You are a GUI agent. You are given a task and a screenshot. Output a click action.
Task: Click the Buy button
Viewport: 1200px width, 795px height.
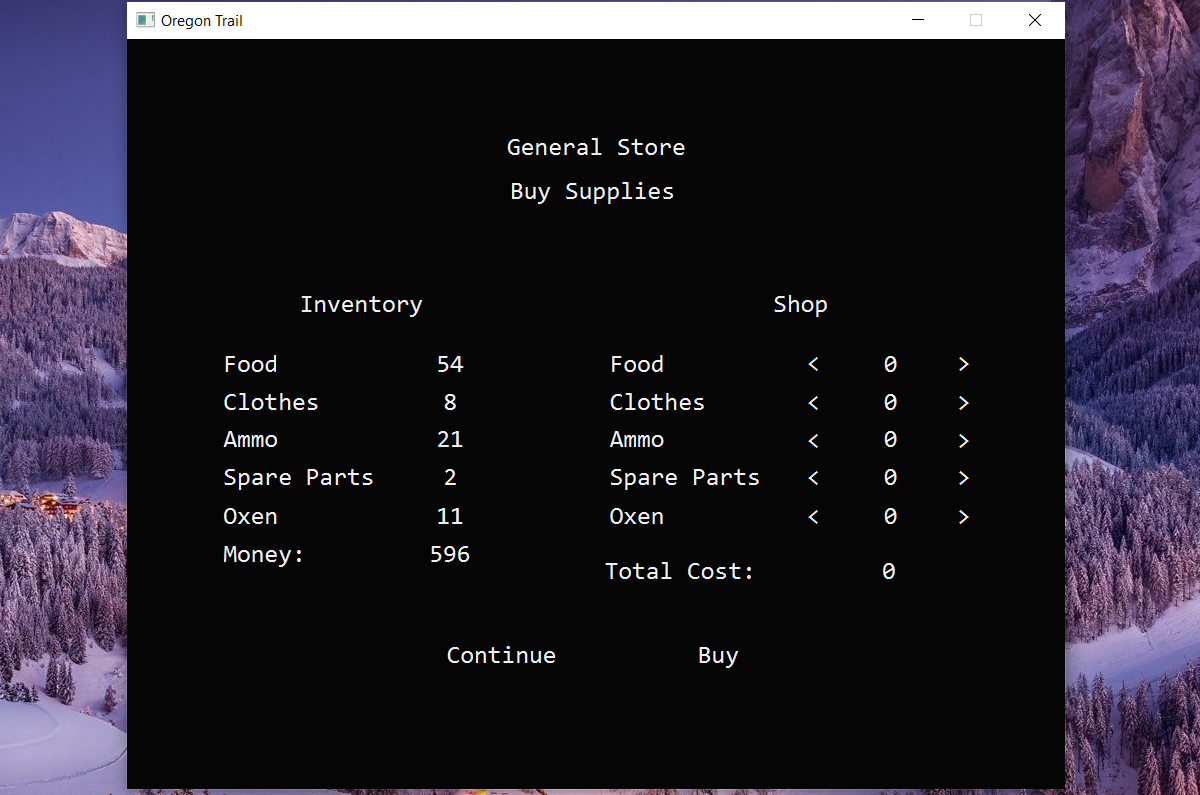(x=718, y=656)
